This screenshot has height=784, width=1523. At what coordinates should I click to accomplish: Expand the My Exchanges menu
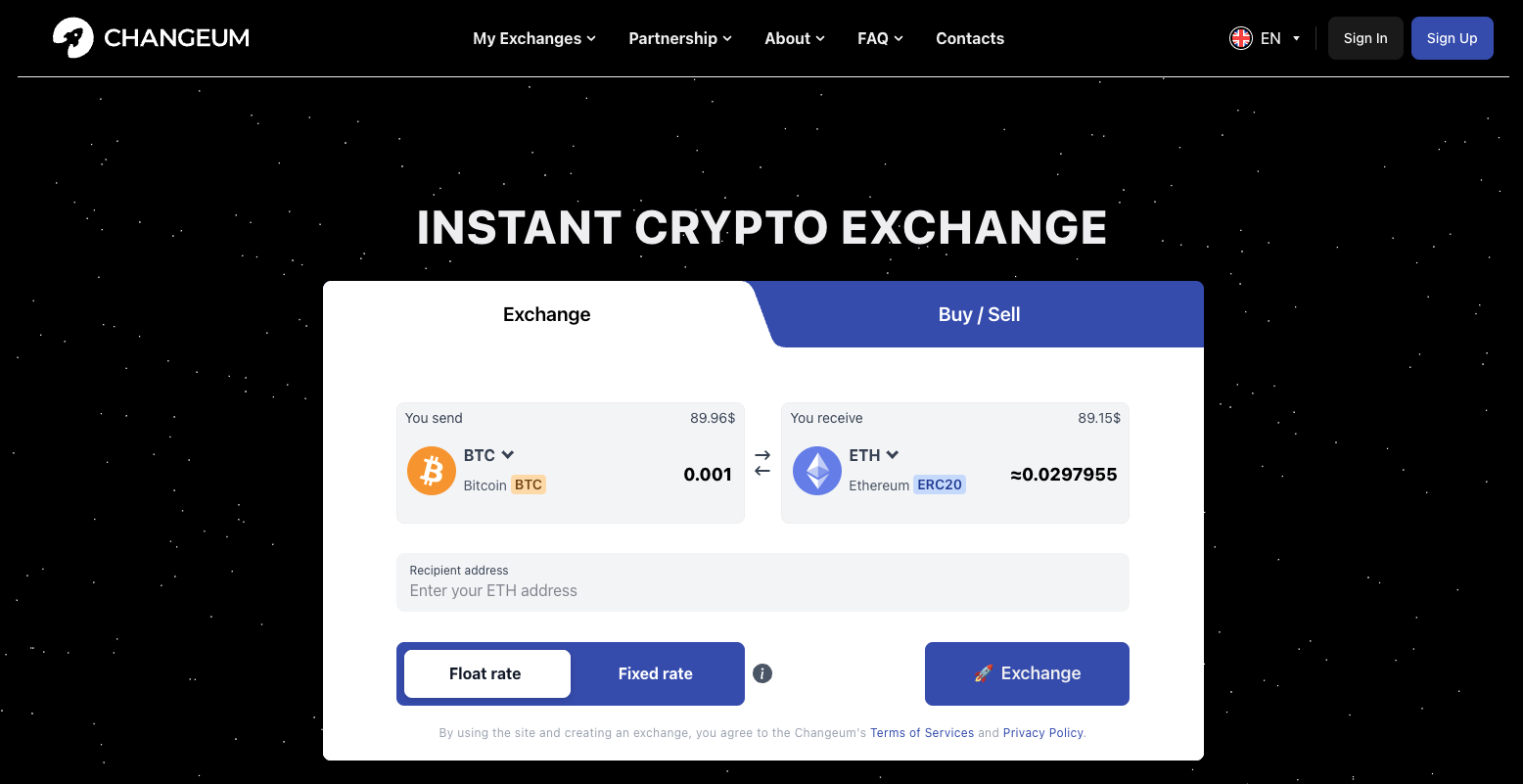534,38
